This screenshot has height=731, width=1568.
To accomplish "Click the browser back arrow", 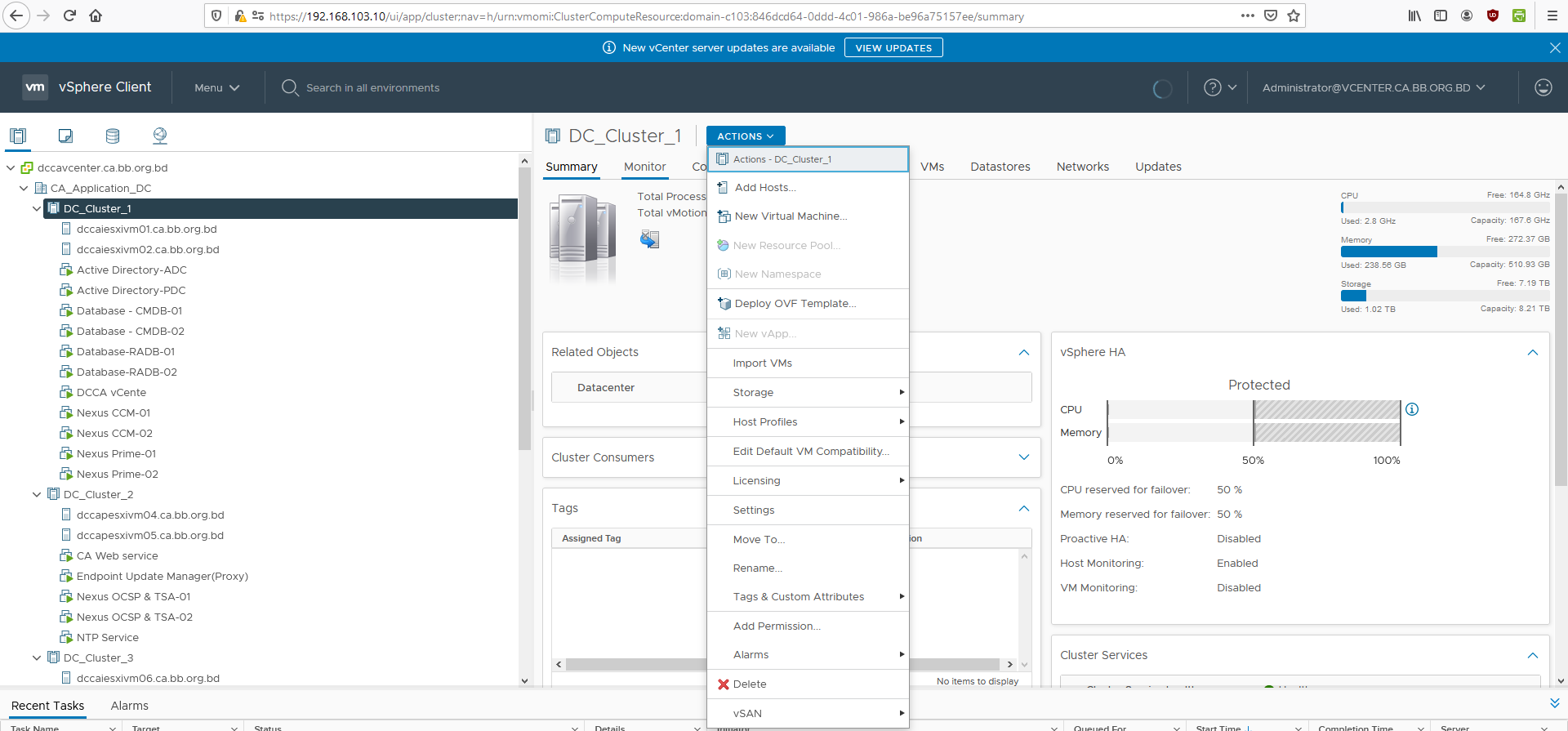I will pos(16,16).
